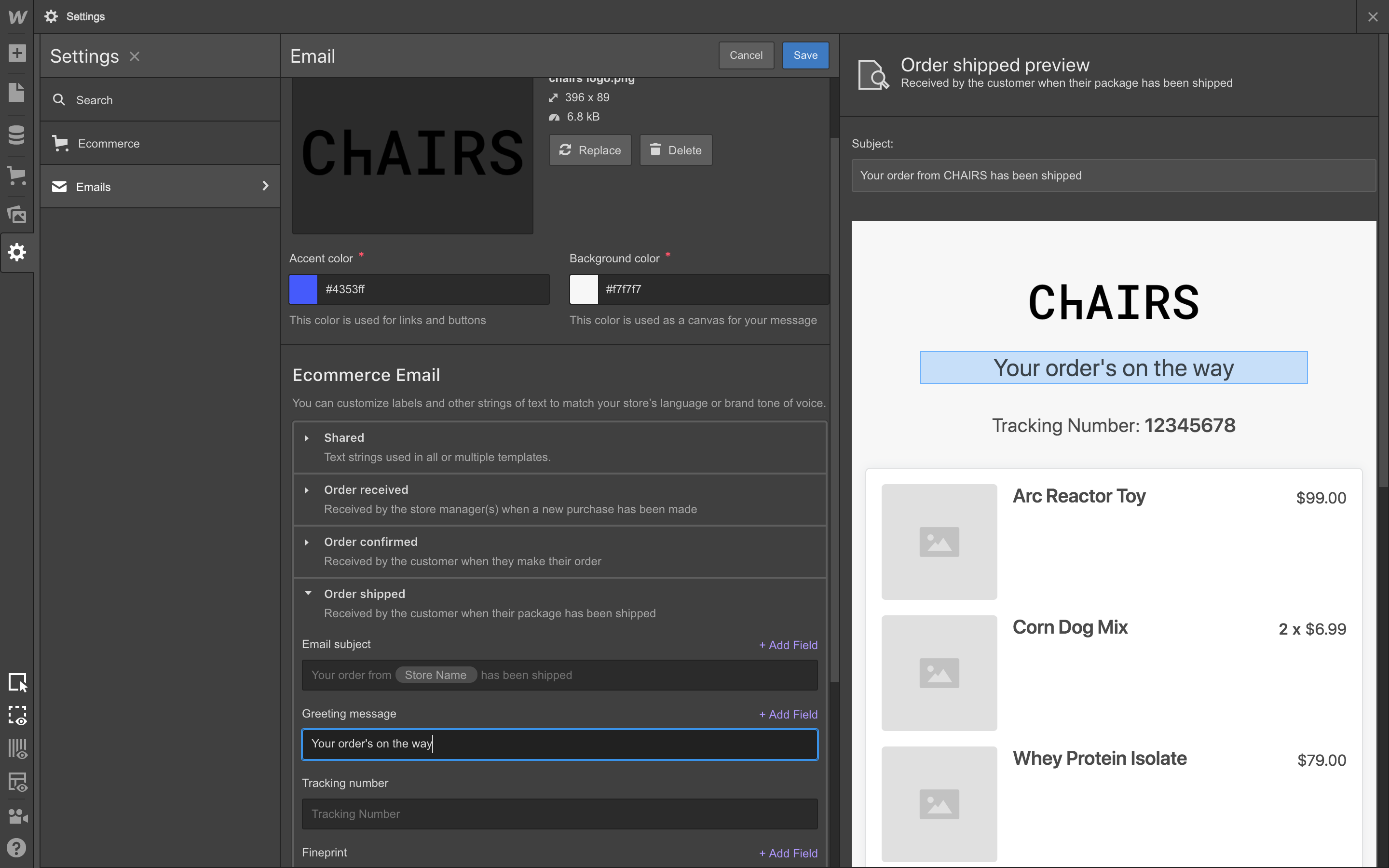Select the Ecommerce settings item
The width and height of the screenshot is (1389, 868).
tap(160, 144)
